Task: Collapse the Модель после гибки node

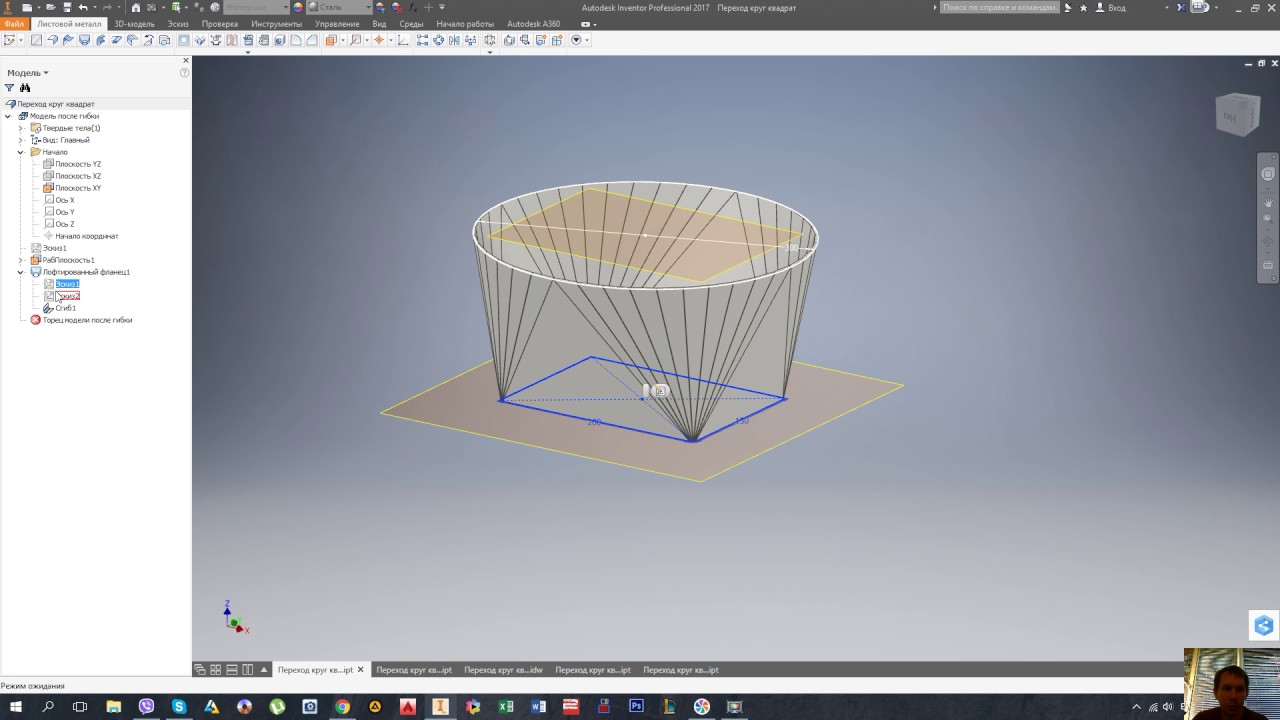Action: coord(8,116)
